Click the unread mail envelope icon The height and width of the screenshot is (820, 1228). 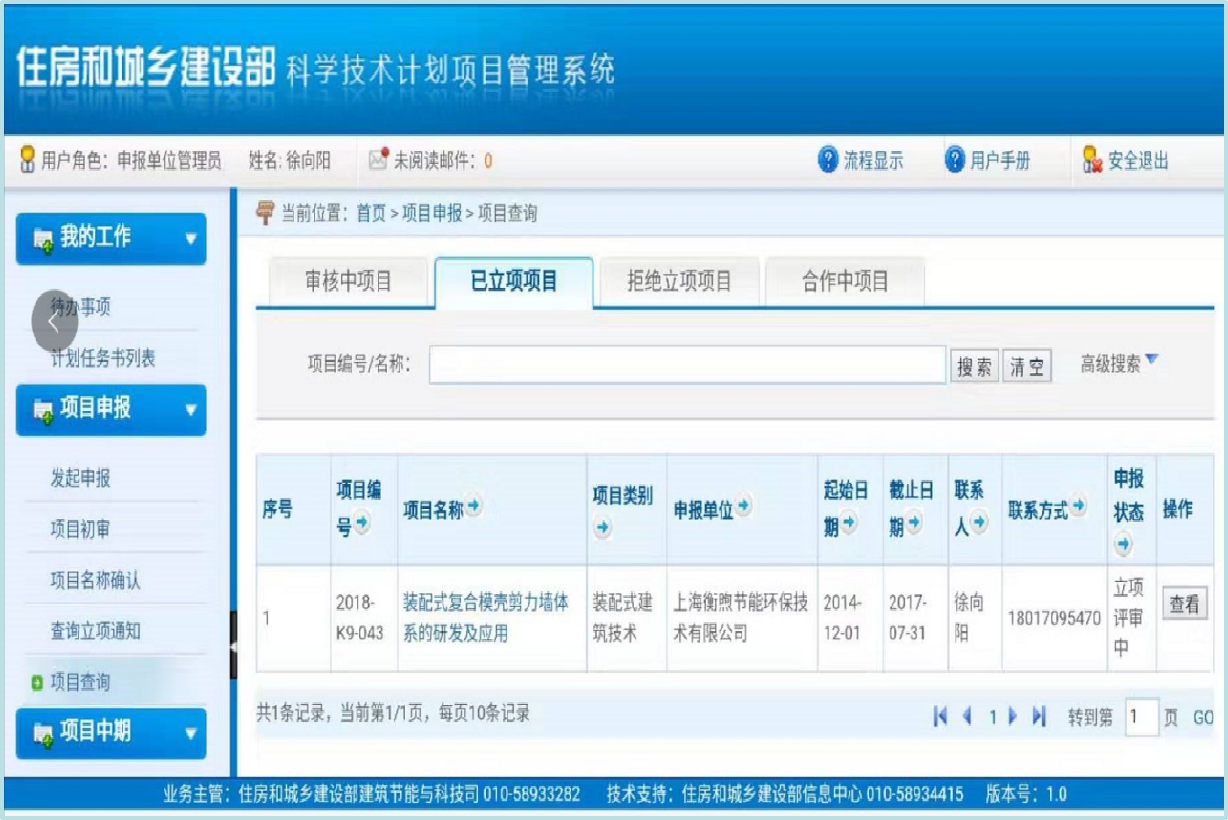[377, 160]
